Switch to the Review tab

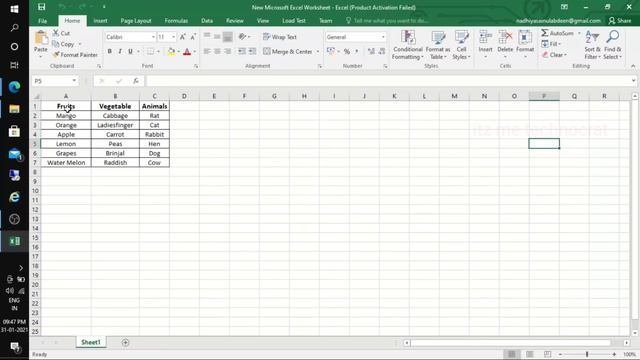click(235, 20)
